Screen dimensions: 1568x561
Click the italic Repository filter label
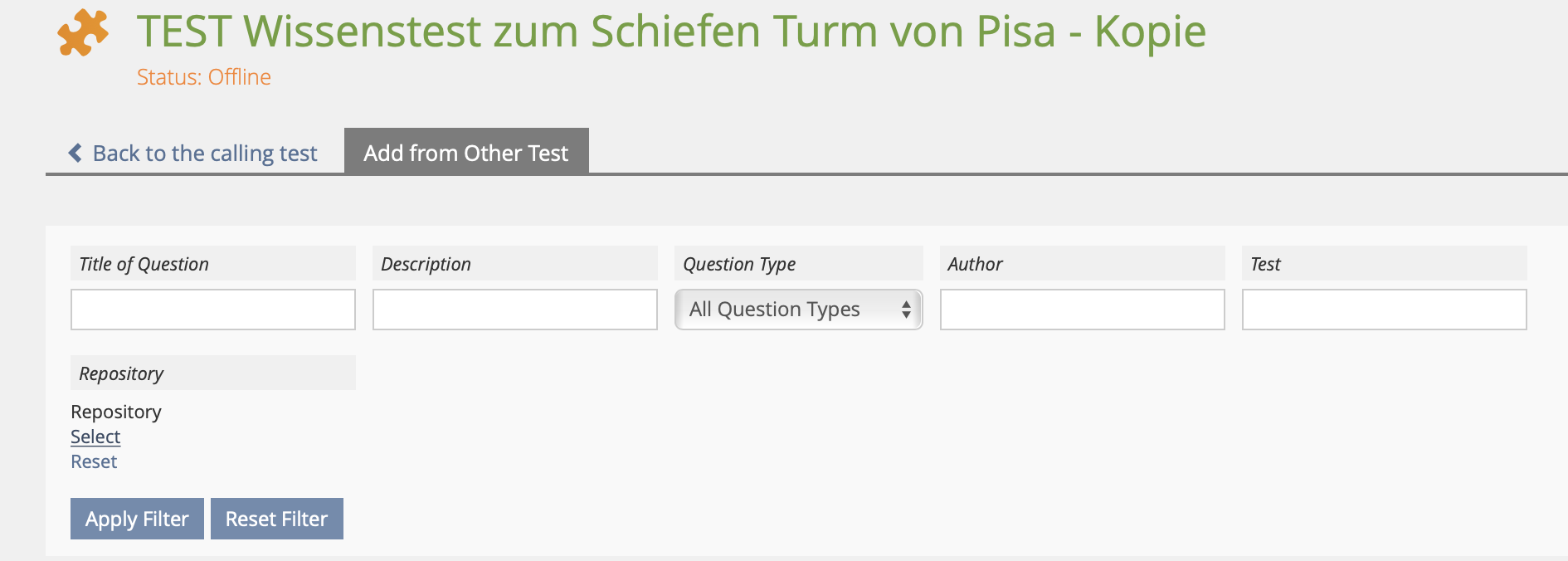[121, 373]
